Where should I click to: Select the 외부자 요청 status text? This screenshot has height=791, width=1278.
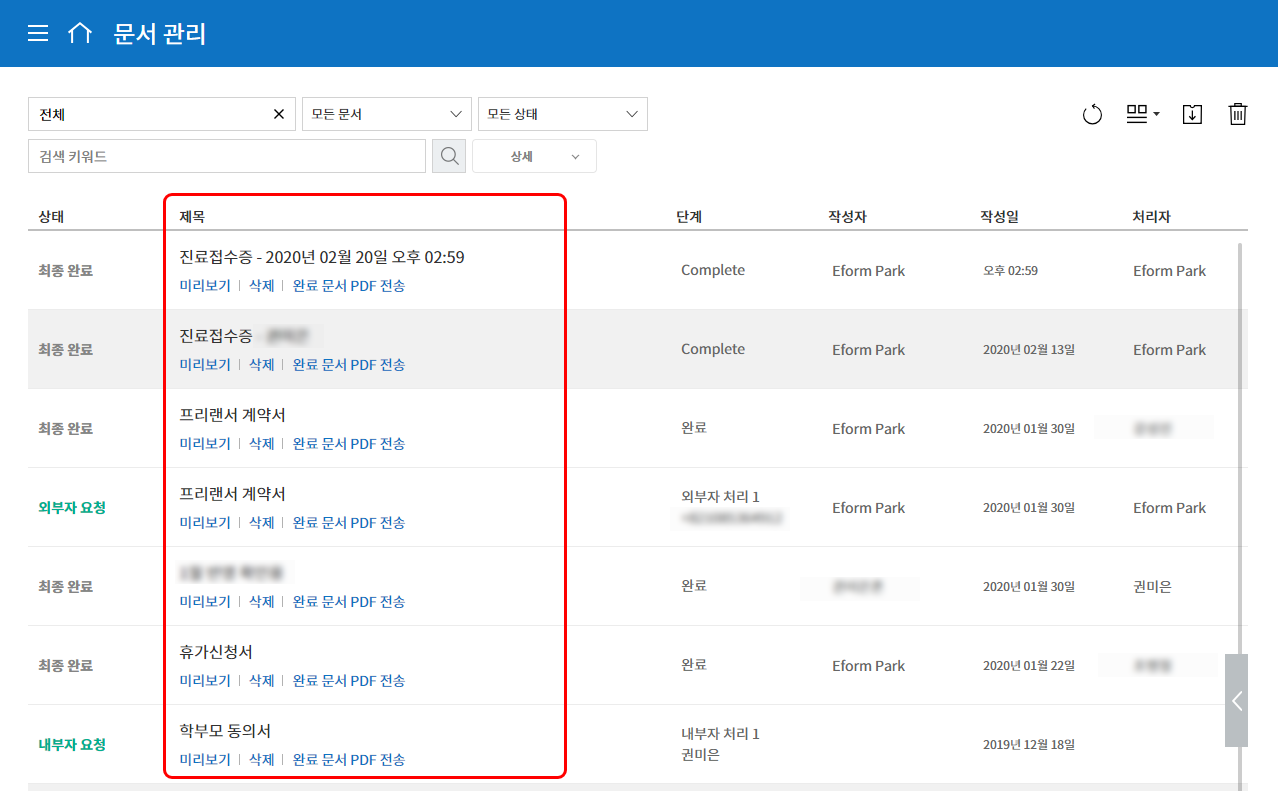pos(72,507)
